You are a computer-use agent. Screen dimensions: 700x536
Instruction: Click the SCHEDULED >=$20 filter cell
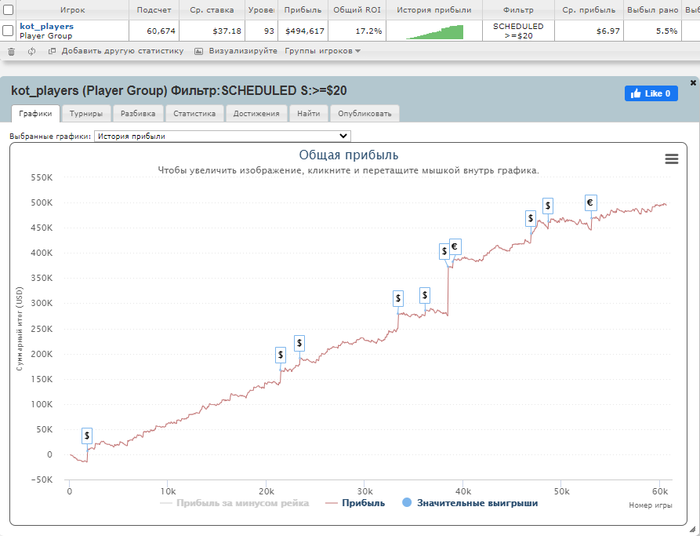[x=518, y=31]
